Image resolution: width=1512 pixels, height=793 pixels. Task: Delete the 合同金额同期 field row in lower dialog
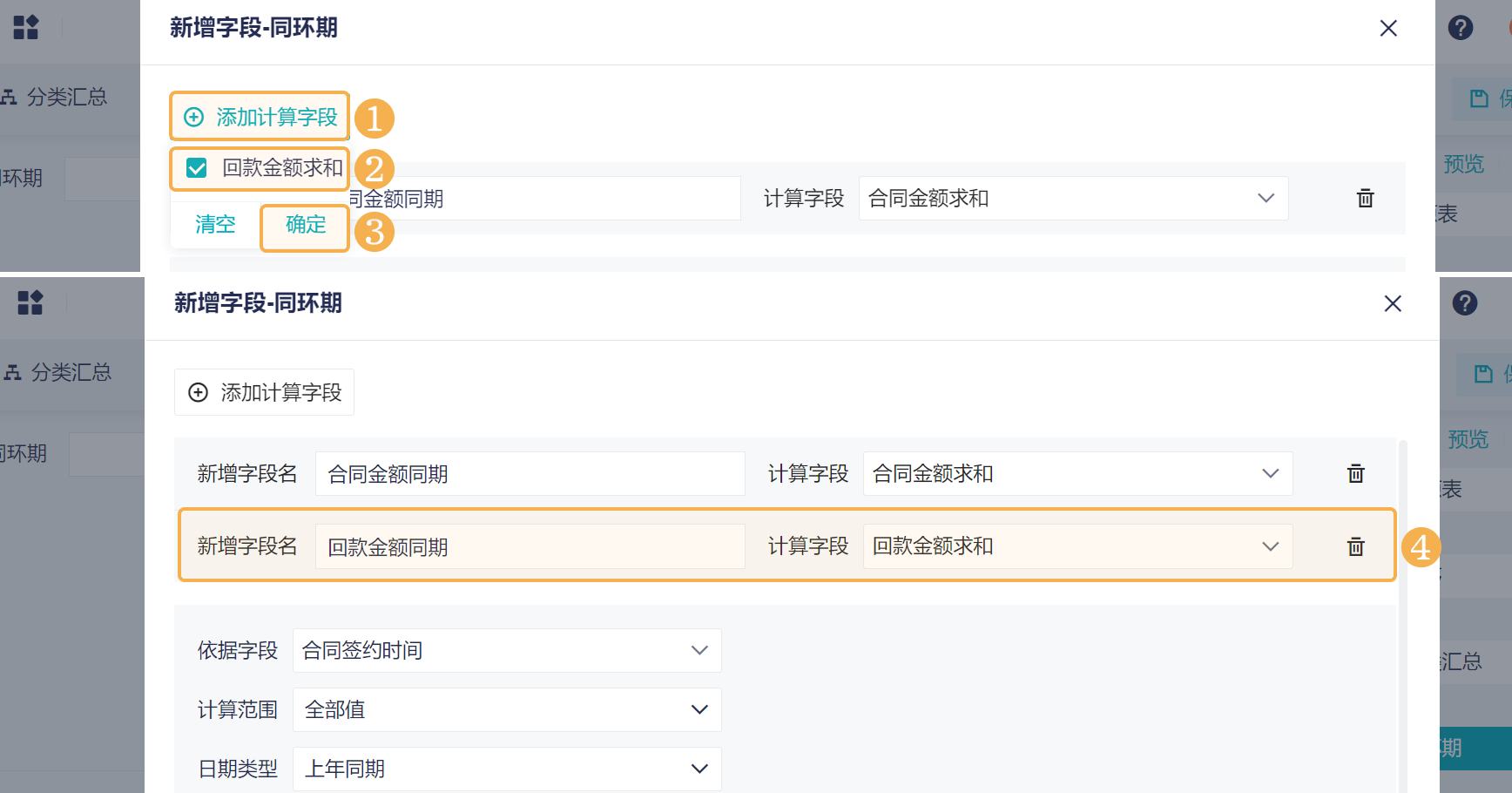pyautogui.click(x=1356, y=474)
